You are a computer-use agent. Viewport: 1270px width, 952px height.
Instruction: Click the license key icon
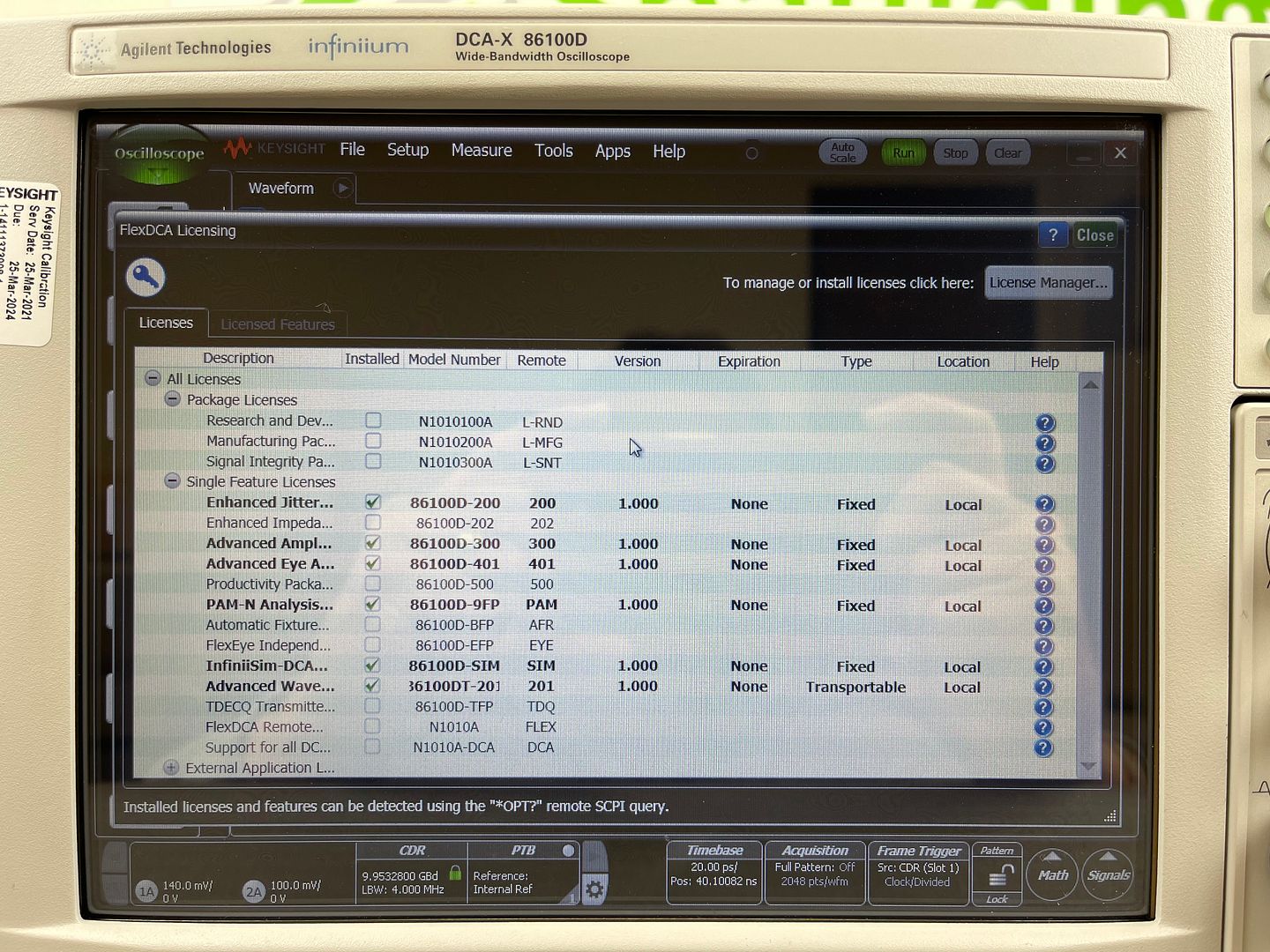click(146, 278)
